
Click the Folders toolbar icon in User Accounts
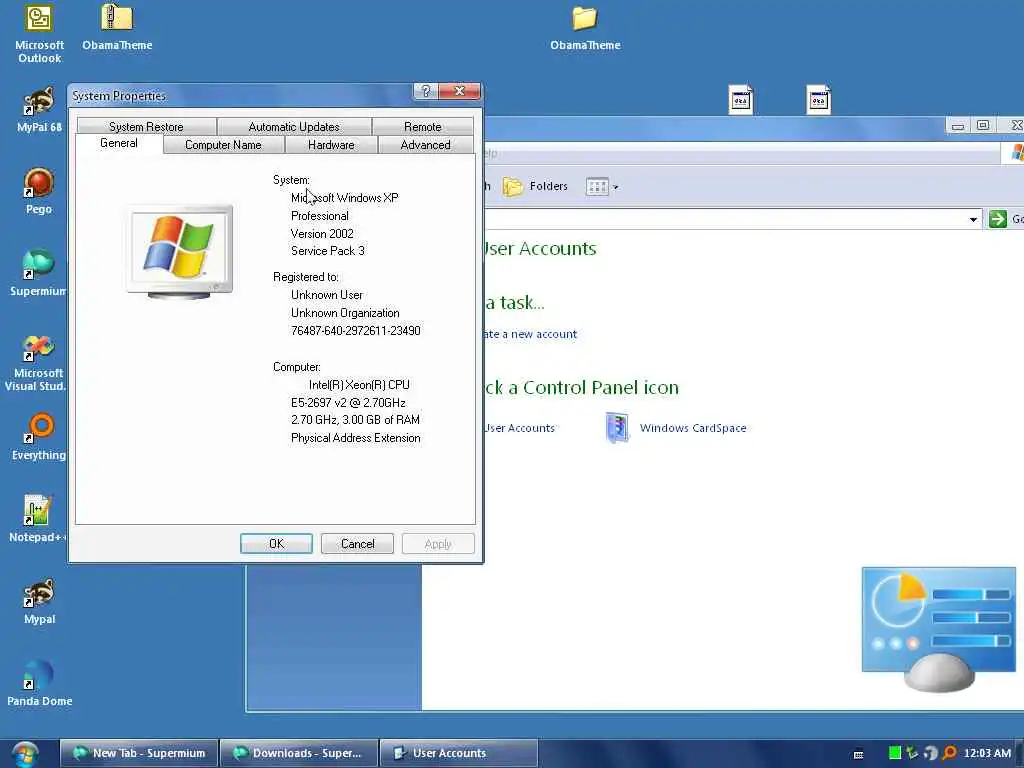[x=513, y=187]
